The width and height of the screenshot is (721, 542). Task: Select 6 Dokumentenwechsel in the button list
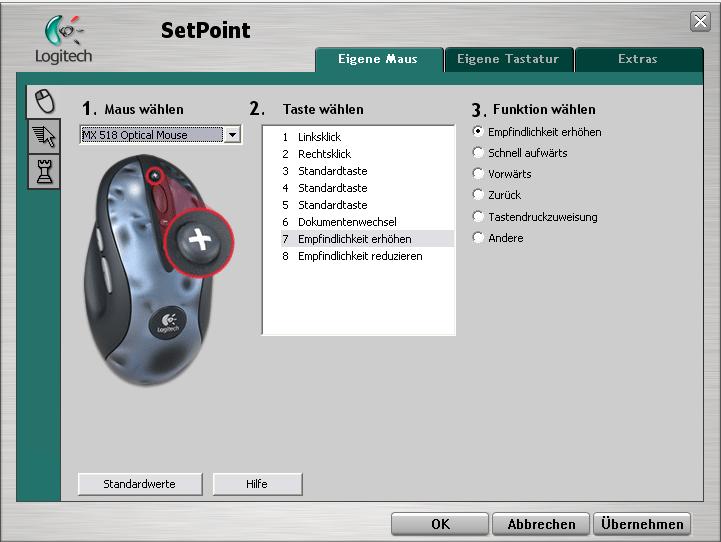tap(367, 222)
